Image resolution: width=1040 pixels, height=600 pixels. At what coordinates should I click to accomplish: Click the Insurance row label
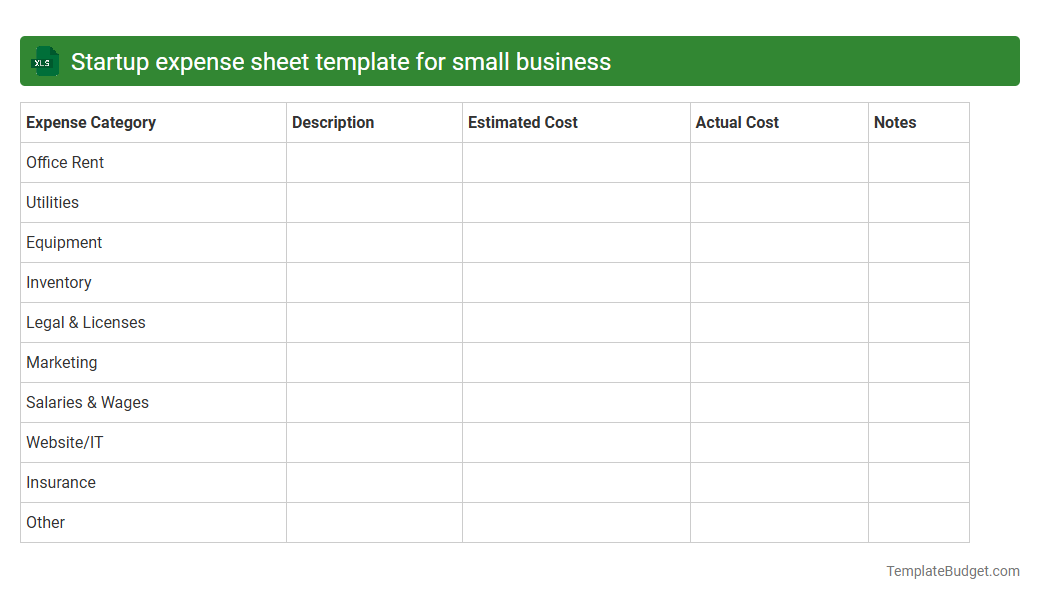click(61, 482)
